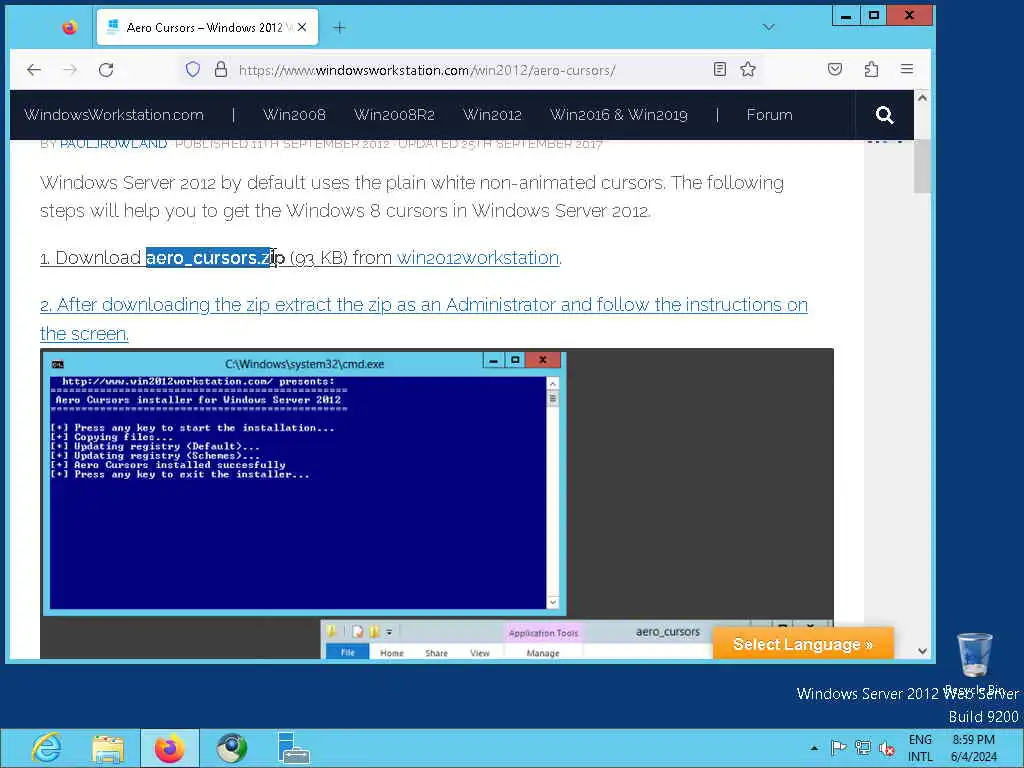Open the Chromium-style browser taskbar icon
Screen dimensions: 1024x768
(x=232, y=748)
